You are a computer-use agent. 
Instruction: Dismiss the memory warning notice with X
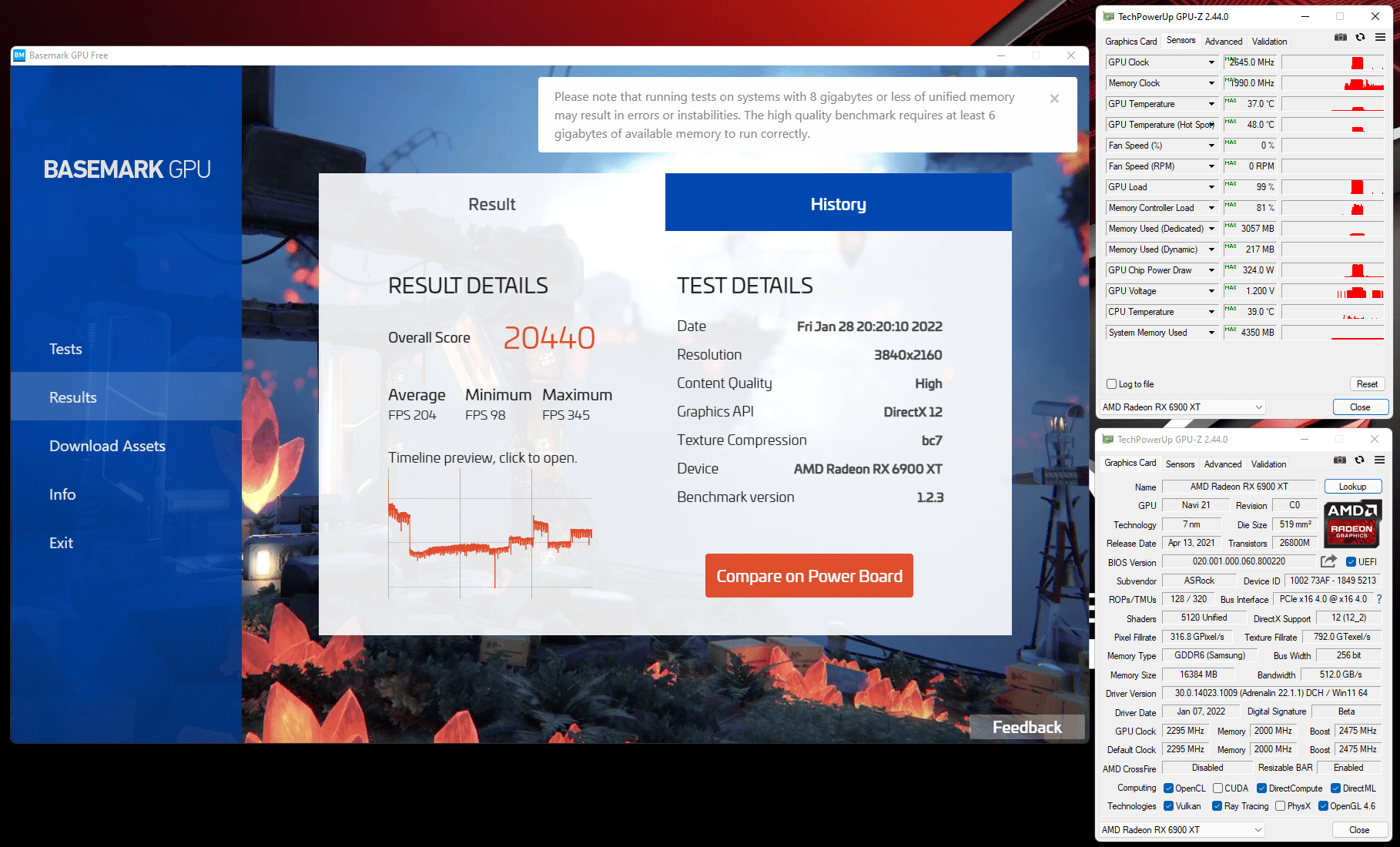coord(1054,99)
